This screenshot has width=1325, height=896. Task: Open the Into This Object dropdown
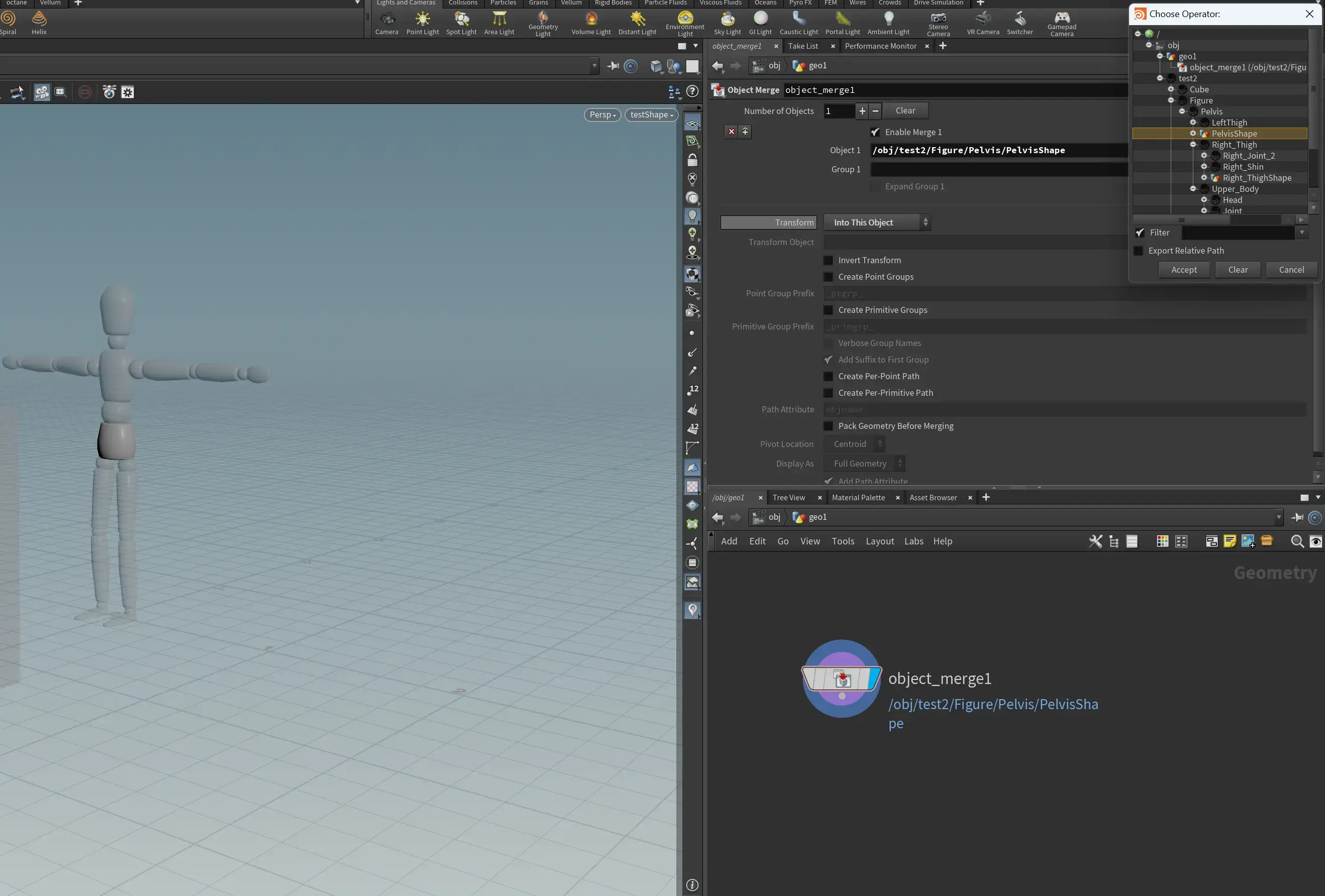point(877,223)
